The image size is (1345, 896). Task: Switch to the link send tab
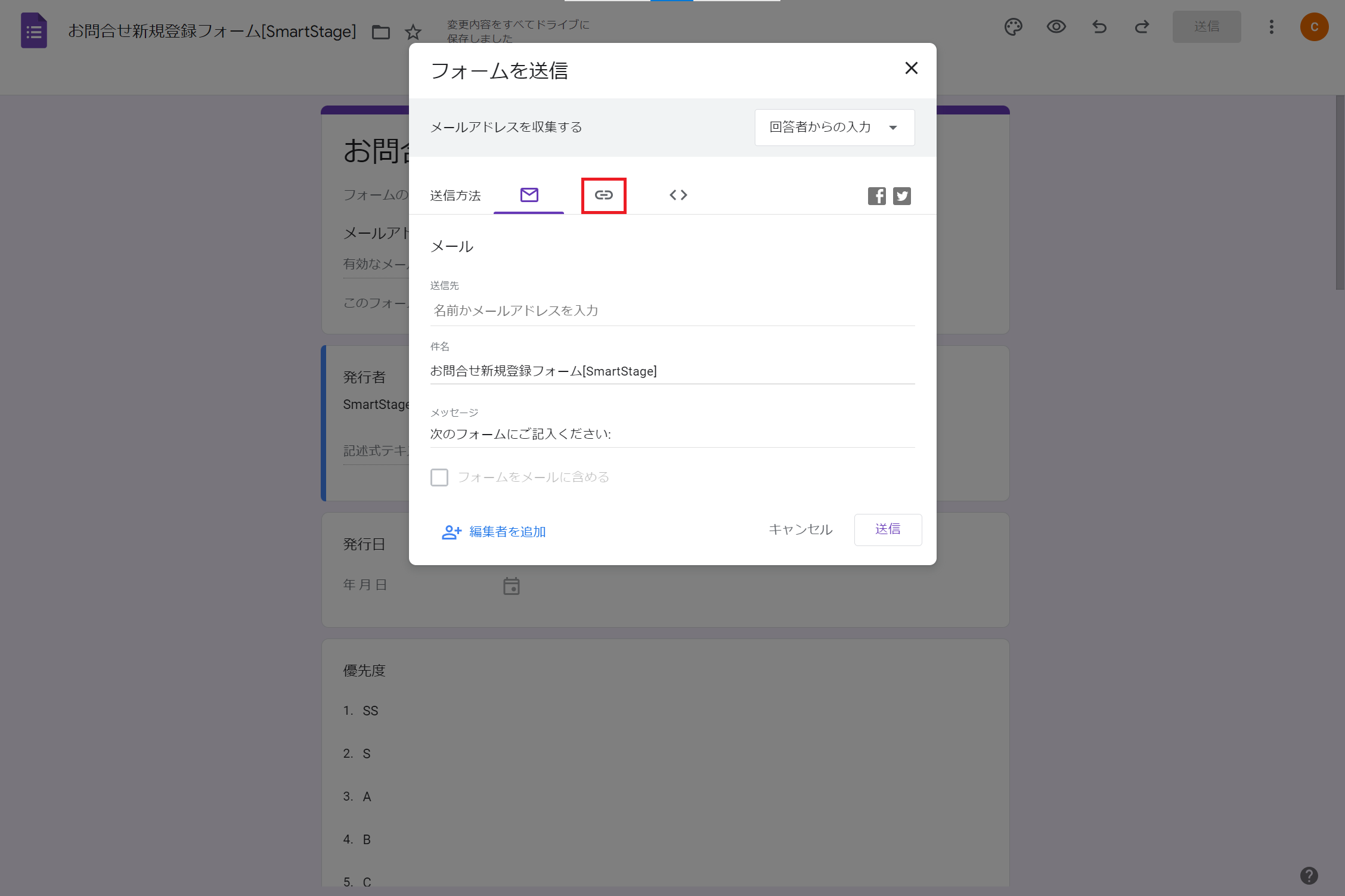[x=603, y=195]
